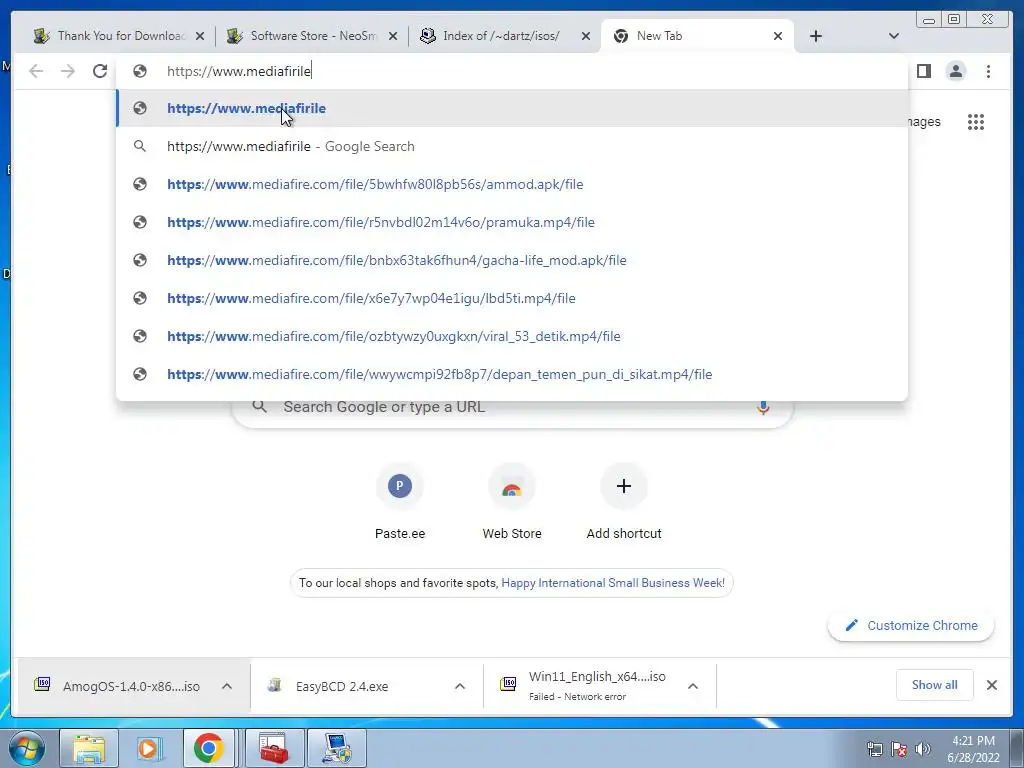Open Happy International Small Business Week link
This screenshot has height=768, width=1024.
[x=613, y=583]
